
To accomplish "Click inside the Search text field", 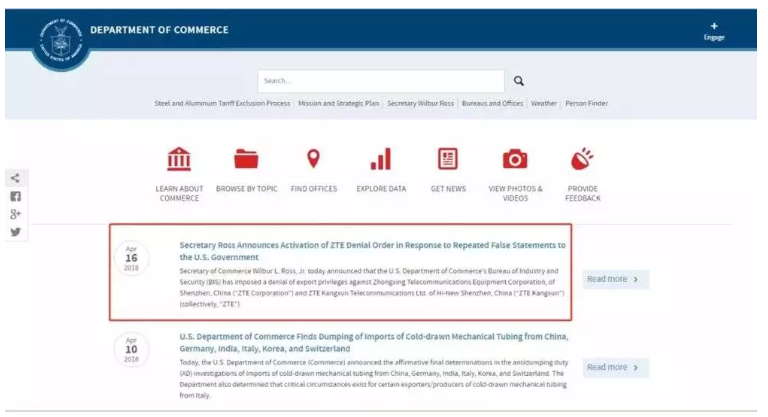I will tap(380, 81).
